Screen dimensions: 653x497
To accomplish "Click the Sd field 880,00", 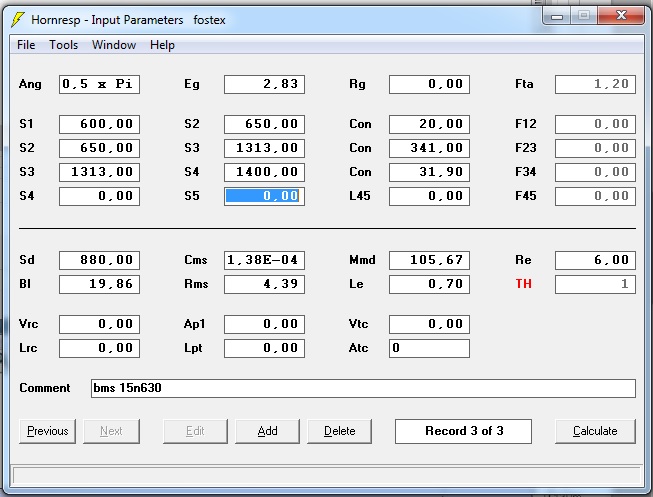I will point(99,260).
